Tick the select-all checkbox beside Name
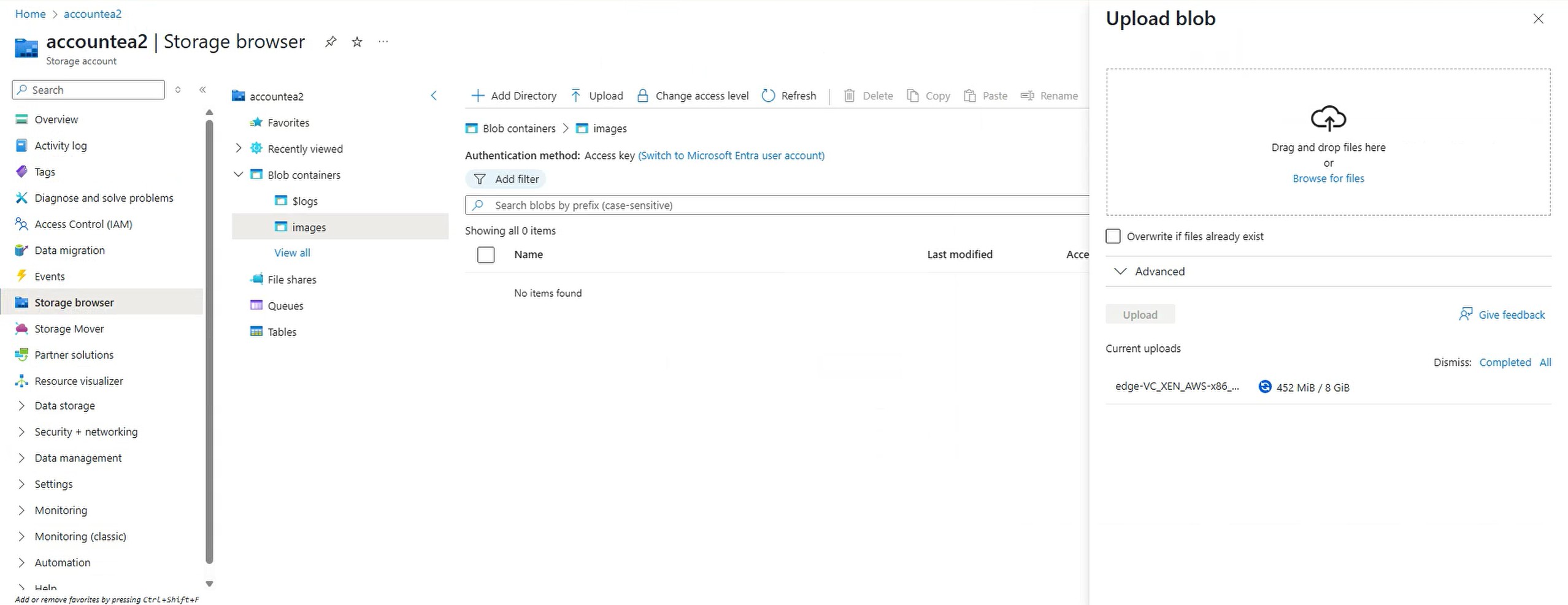Screen dimensions: 1568x605 (x=486, y=255)
